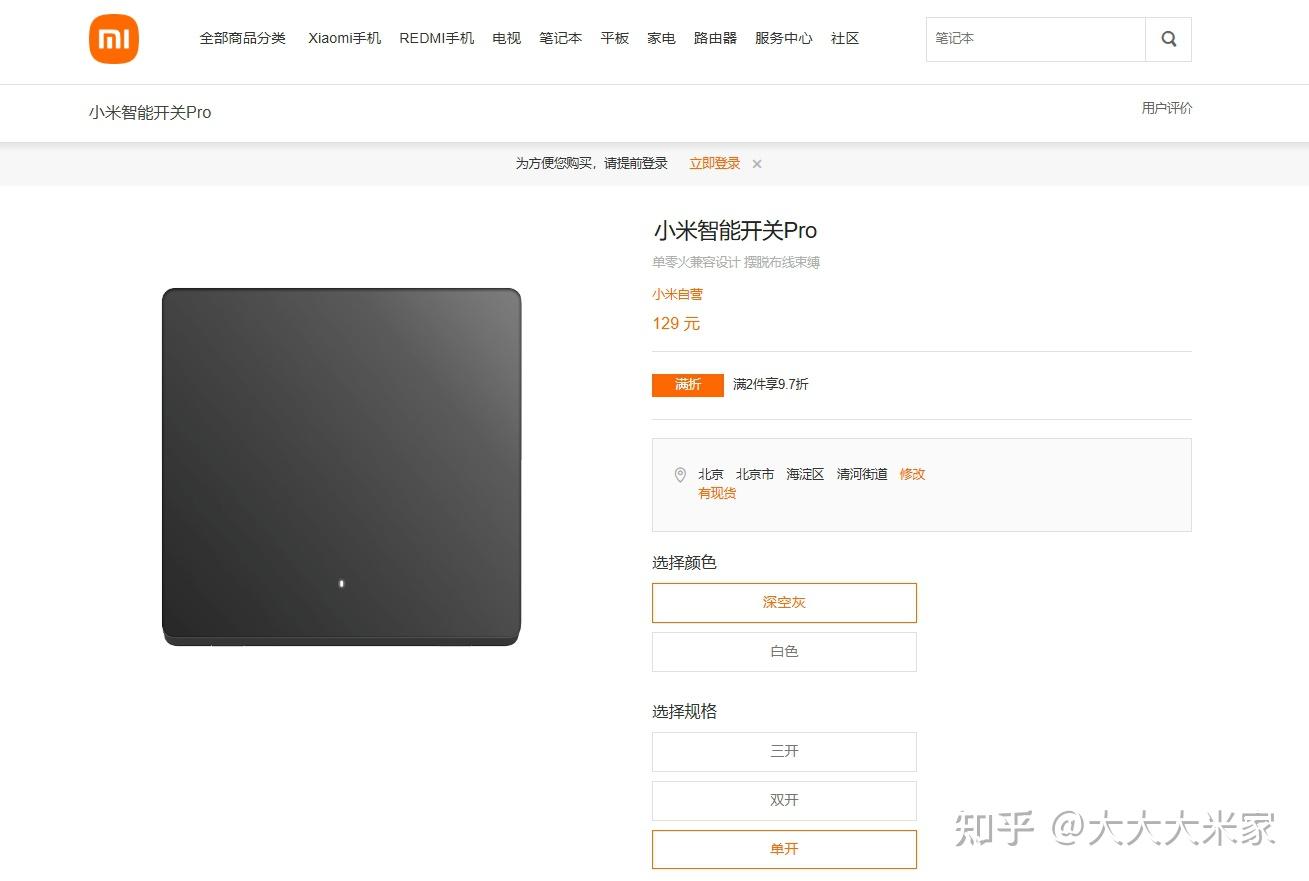Open 全部商品分类 menu

click(243, 38)
